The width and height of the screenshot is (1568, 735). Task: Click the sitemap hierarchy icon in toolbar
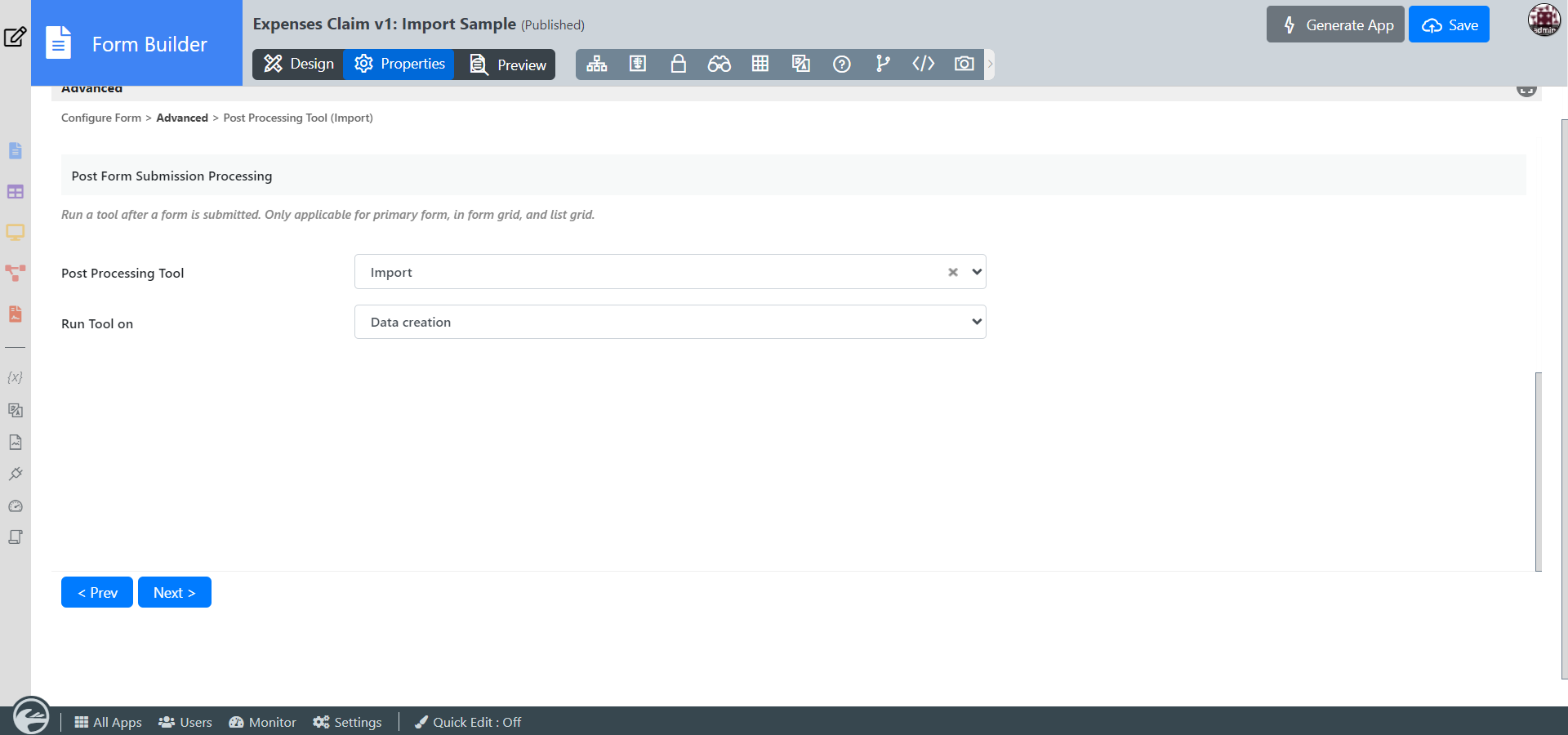coord(597,64)
